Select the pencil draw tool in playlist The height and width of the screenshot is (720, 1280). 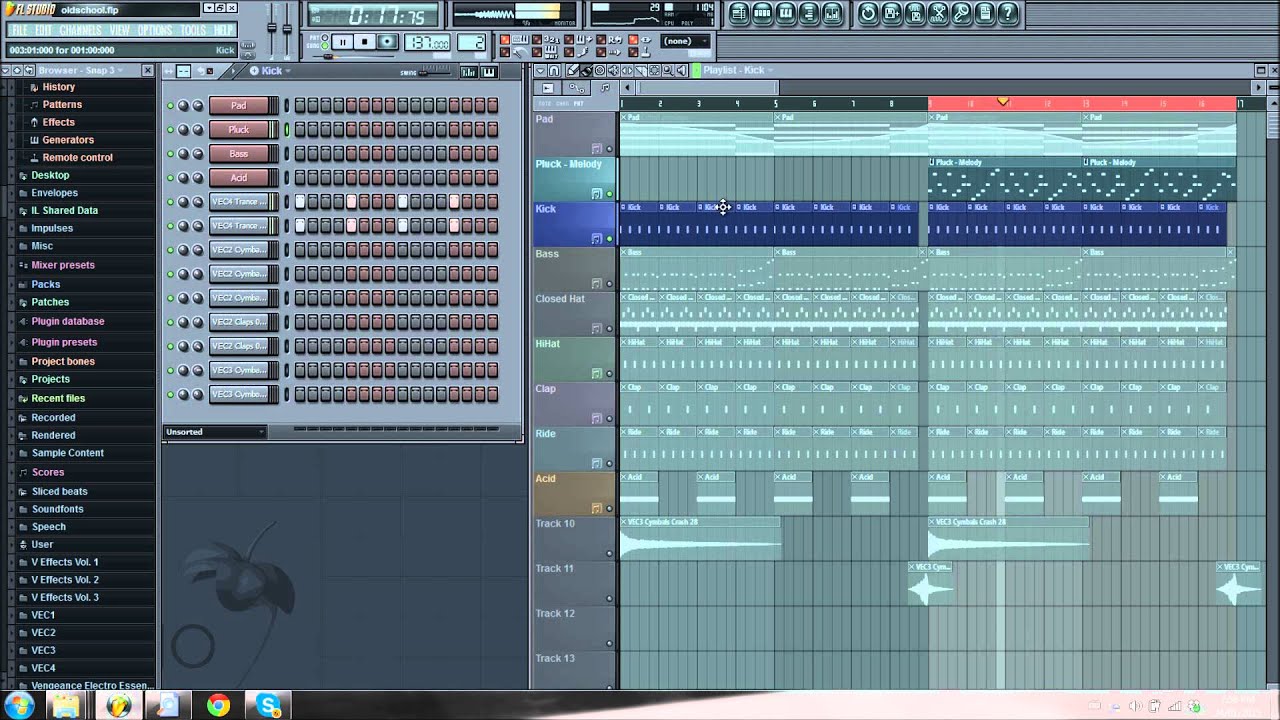pos(572,70)
